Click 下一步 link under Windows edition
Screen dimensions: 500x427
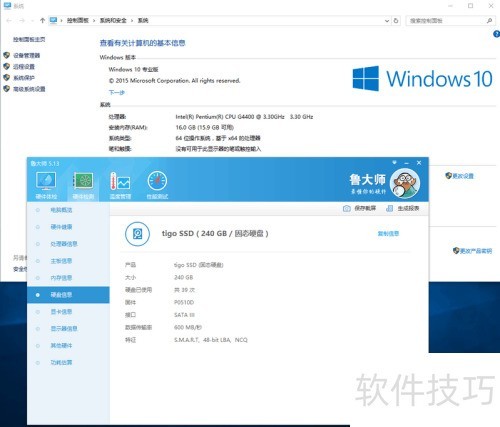tap(117, 92)
